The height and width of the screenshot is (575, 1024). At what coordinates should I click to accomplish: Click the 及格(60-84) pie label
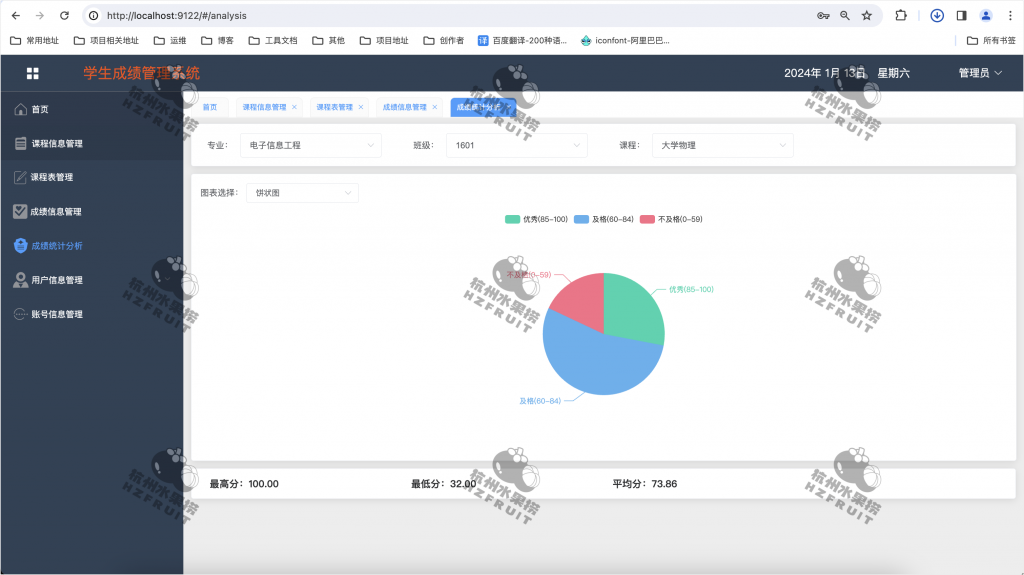pos(540,401)
